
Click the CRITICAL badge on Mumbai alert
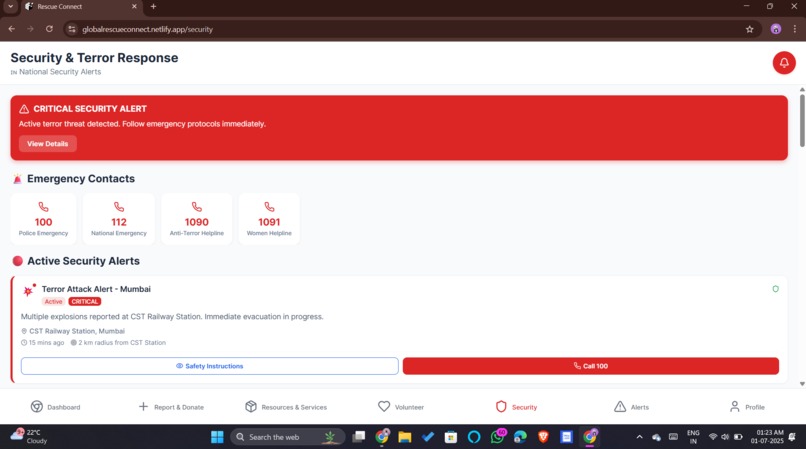pos(85,301)
